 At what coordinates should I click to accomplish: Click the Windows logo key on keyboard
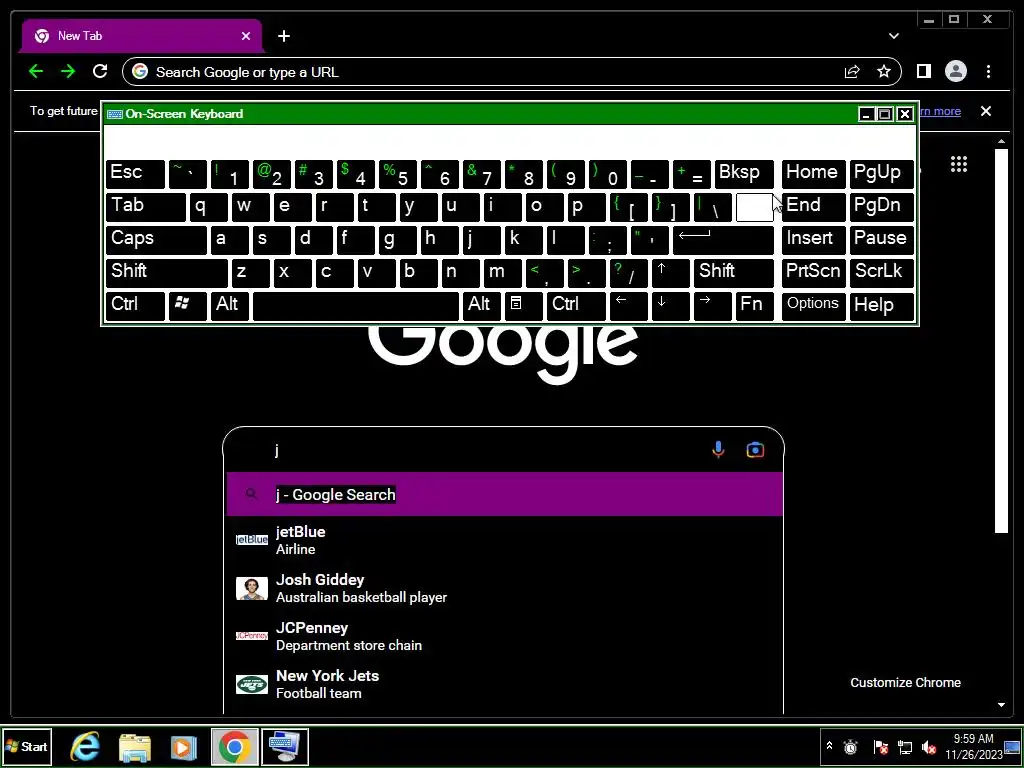coord(187,305)
